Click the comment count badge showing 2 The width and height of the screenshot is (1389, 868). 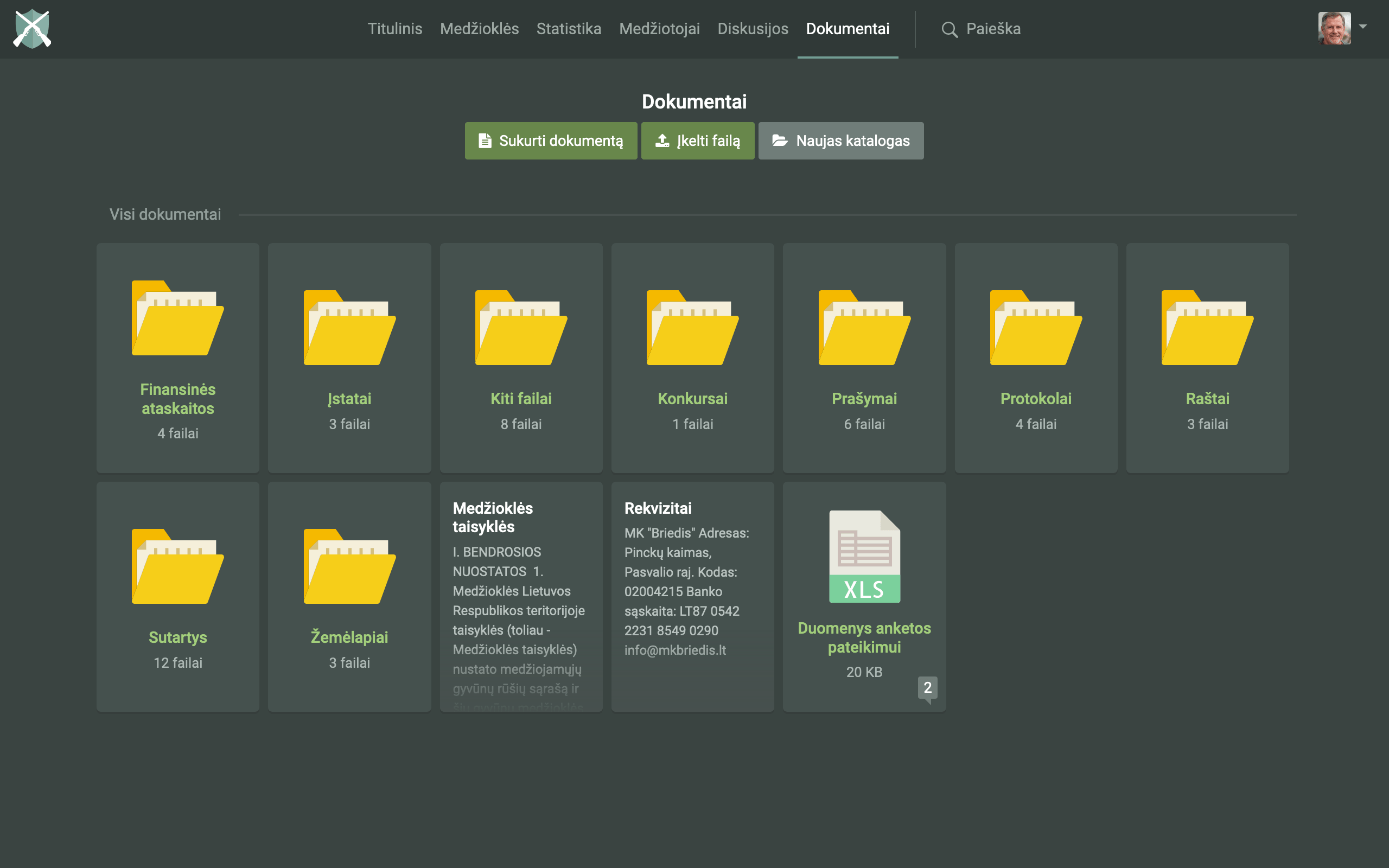click(927, 687)
